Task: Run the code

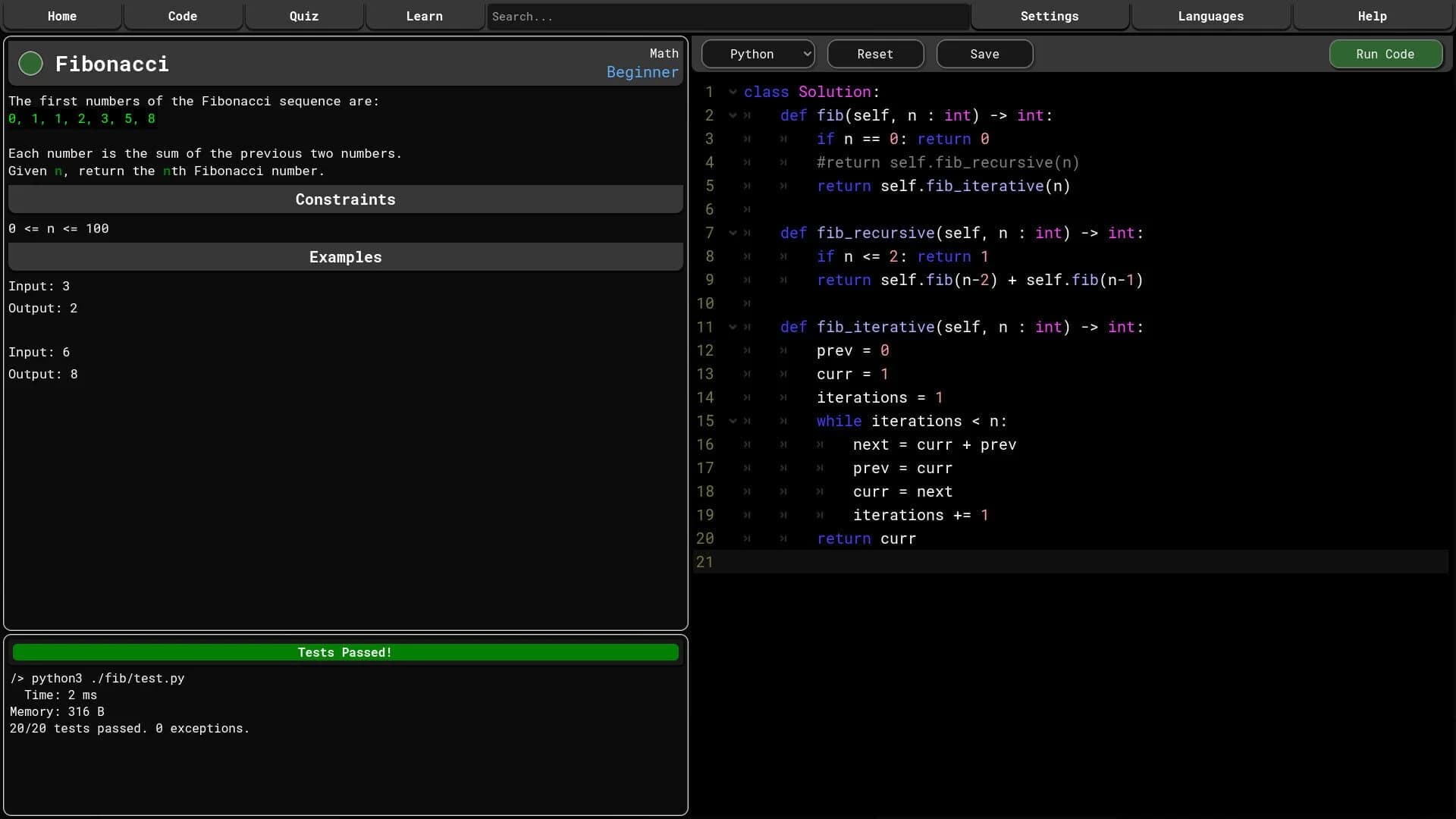Action: pos(1385,54)
